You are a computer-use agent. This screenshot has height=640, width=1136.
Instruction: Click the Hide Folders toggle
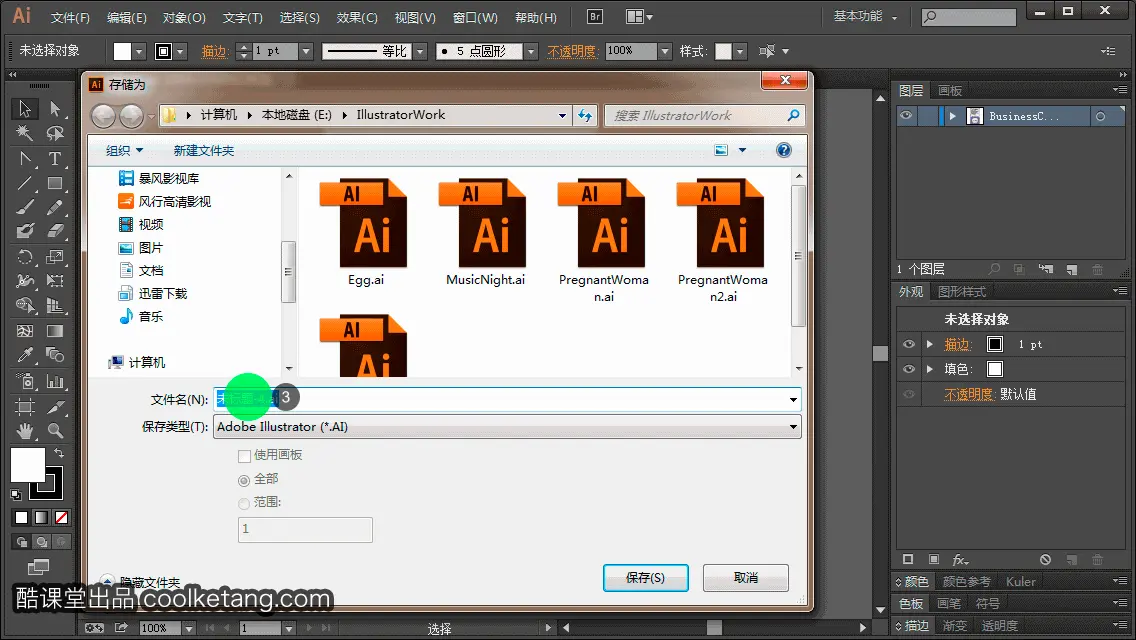(141, 581)
